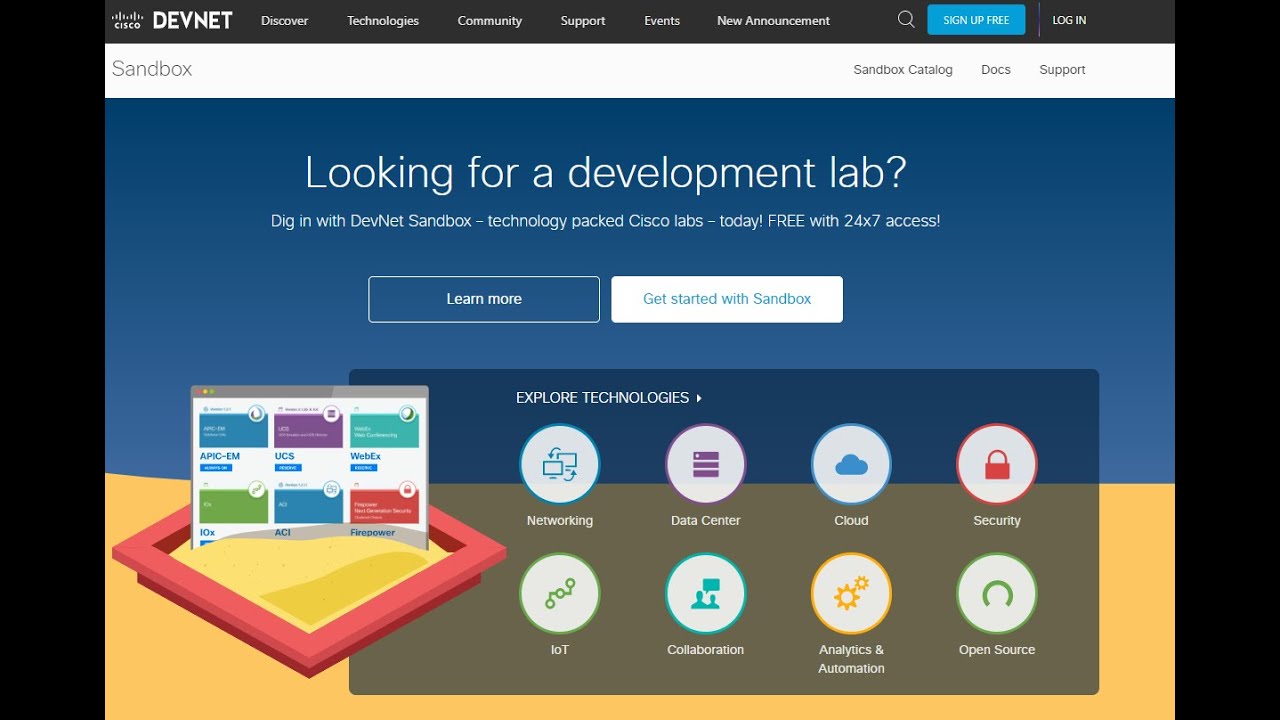The height and width of the screenshot is (720, 1280).
Task: Open the search magnifier icon
Action: 906,19
